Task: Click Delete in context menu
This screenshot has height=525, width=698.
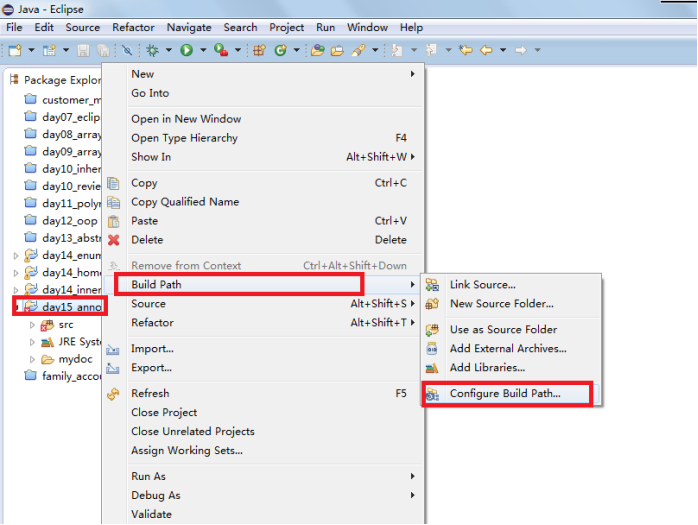Action: pos(263,240)
